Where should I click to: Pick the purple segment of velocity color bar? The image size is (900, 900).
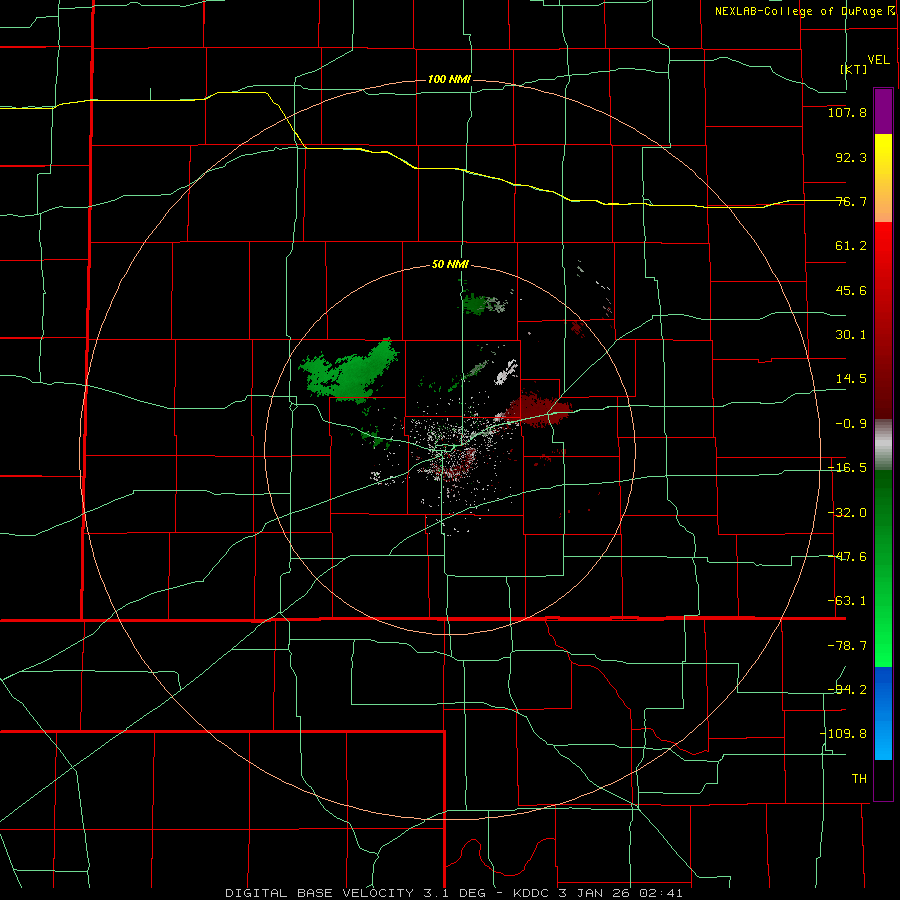click(x=883, y=111)
